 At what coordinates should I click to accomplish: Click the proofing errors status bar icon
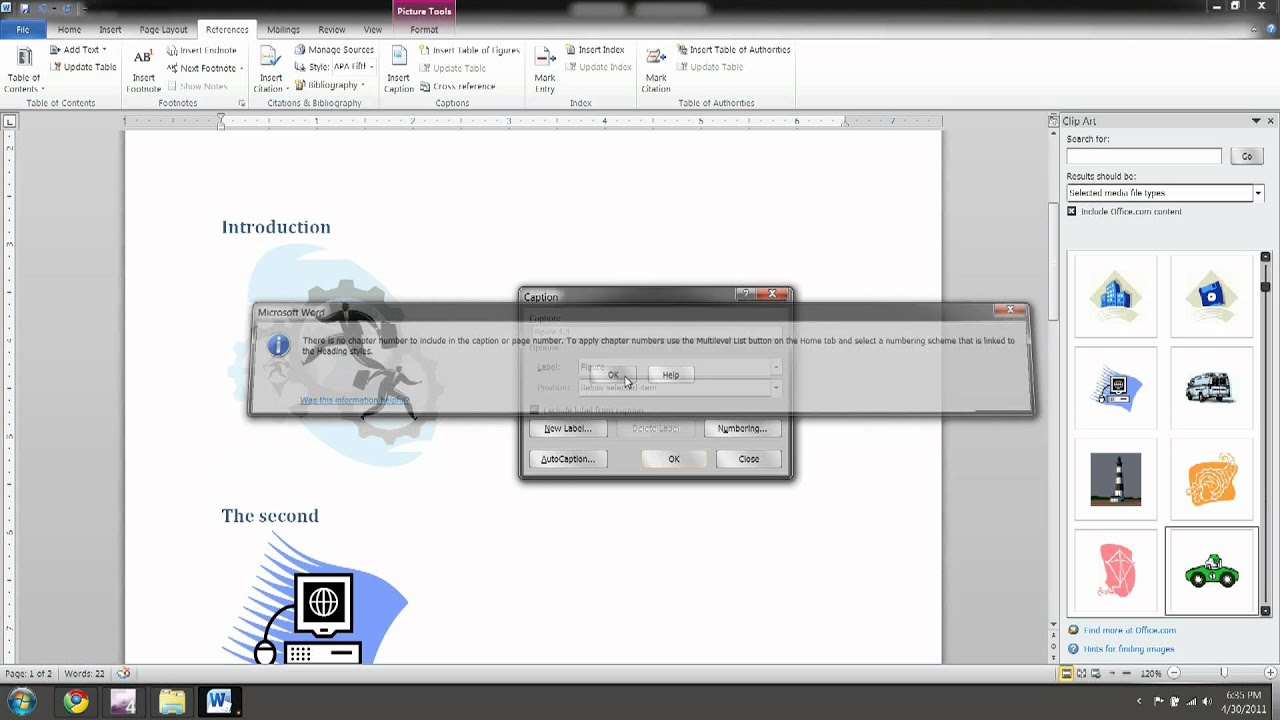coord(124,674)
